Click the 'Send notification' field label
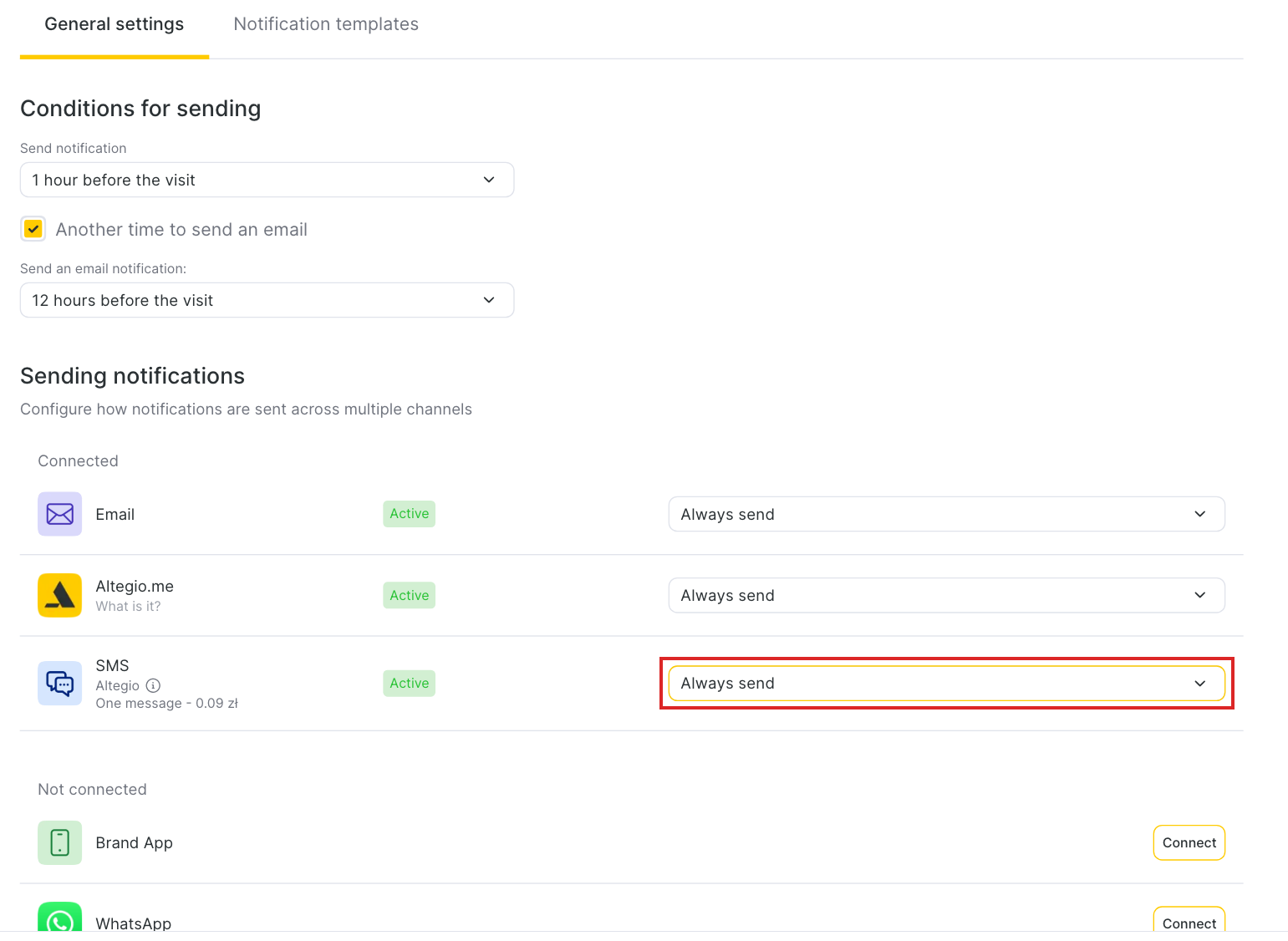The image size is (1288, 941). tap(73, 149)
